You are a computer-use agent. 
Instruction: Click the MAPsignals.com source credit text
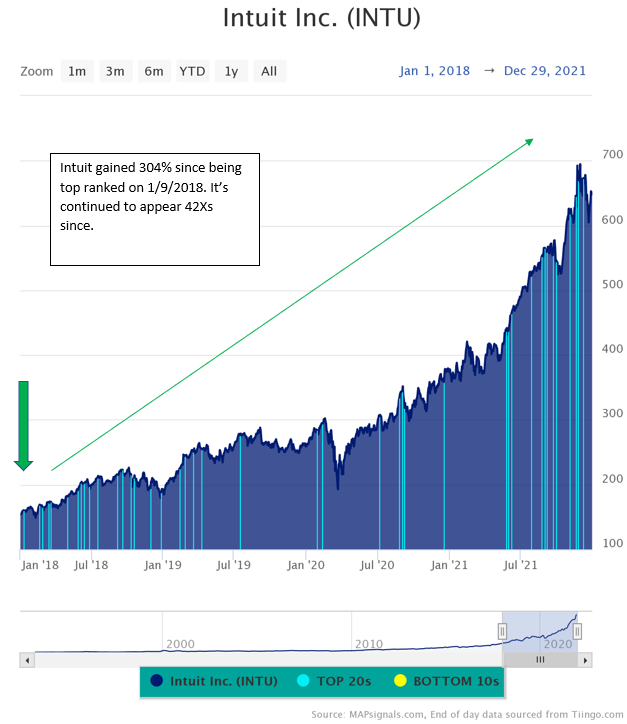coord(467,715)
